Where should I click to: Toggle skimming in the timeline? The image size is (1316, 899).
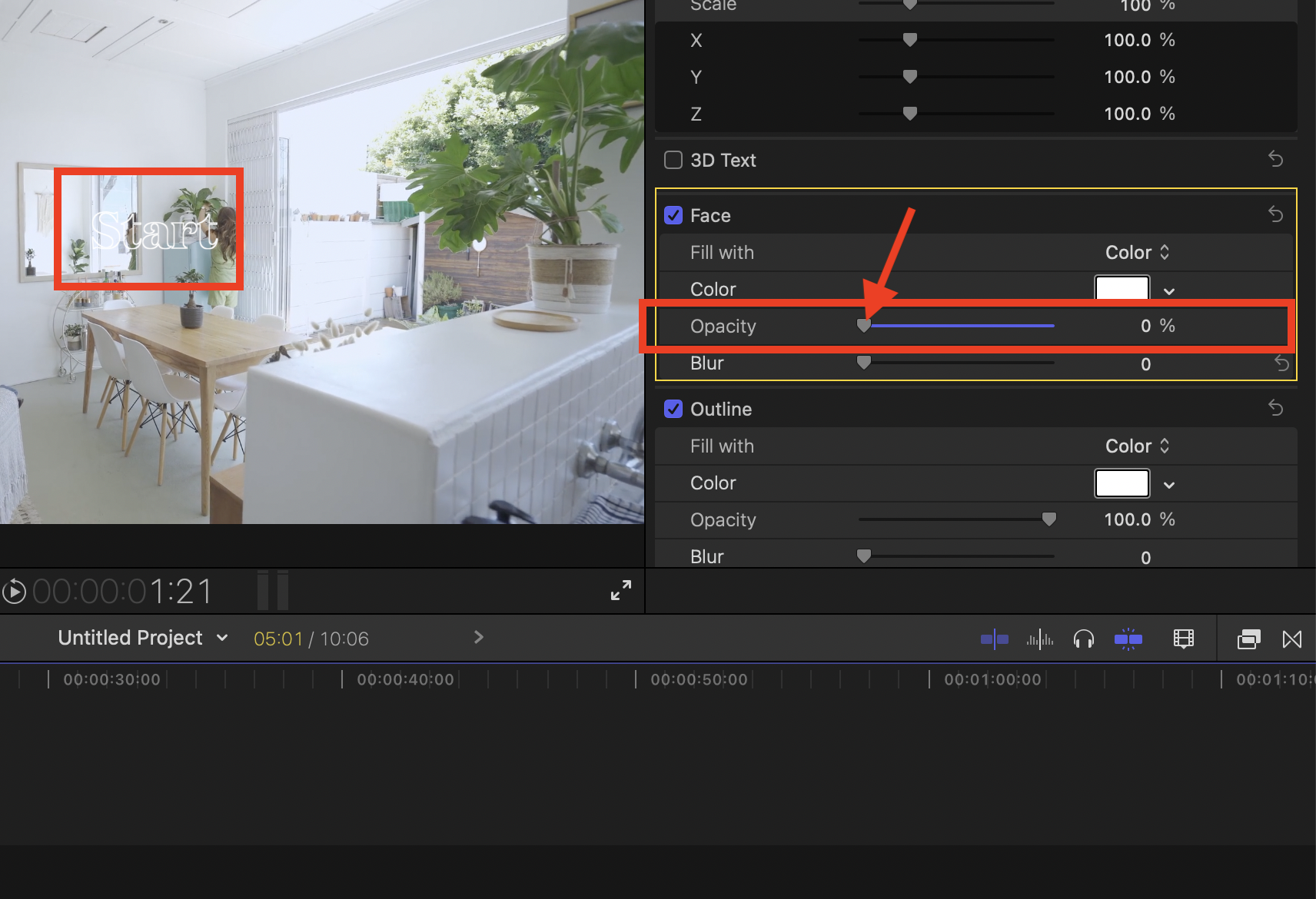click(x=995, y=639)
